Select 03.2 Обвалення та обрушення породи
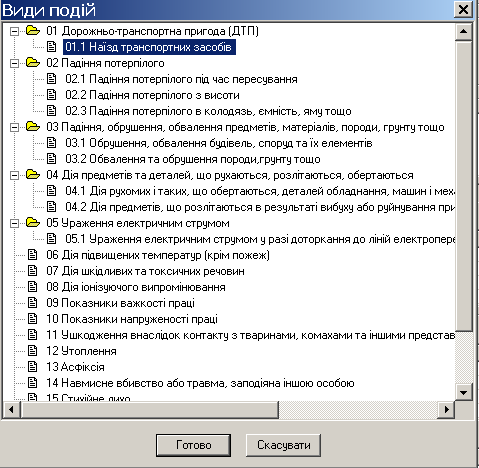The image size is (479, 468). coord(193,159)
